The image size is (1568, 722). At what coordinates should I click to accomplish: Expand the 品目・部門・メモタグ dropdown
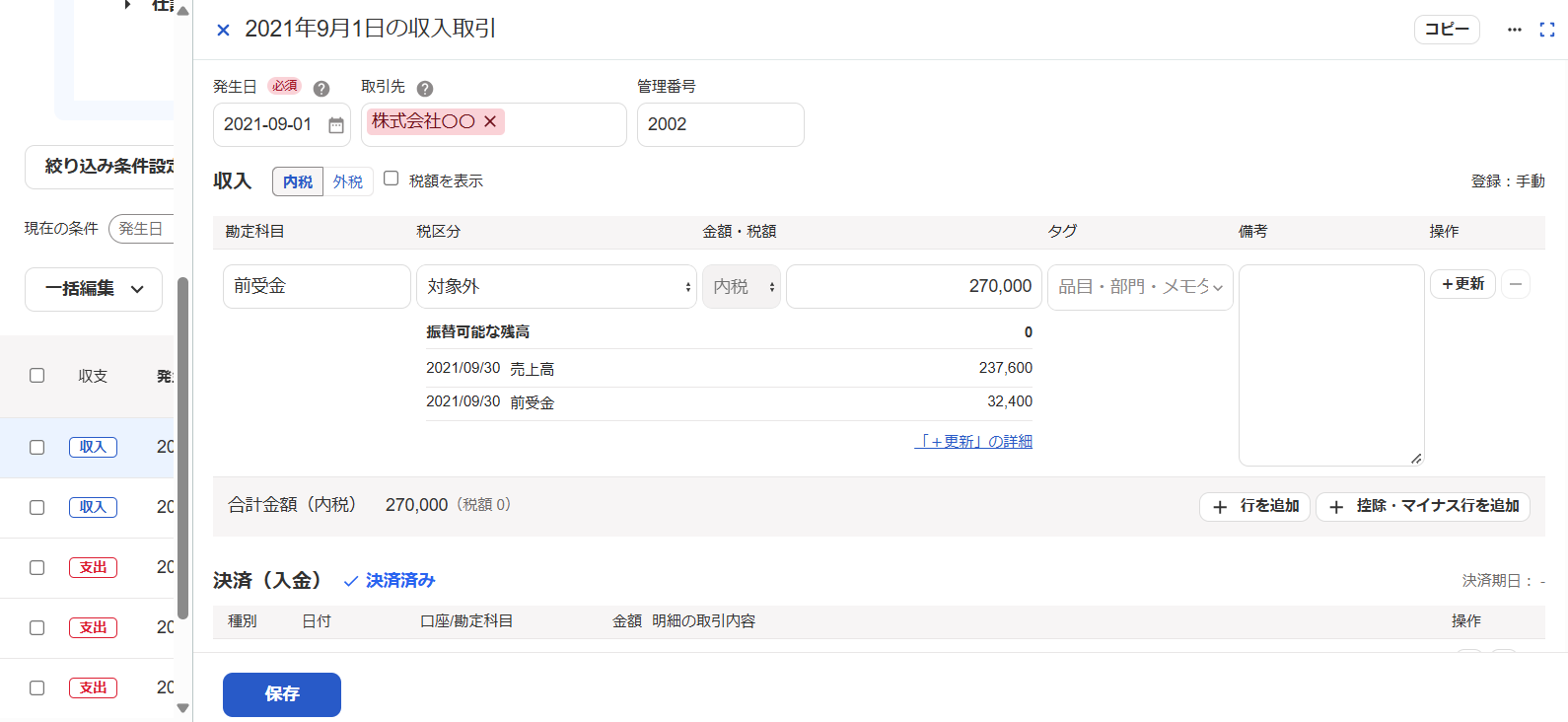tap(1140, 287)
